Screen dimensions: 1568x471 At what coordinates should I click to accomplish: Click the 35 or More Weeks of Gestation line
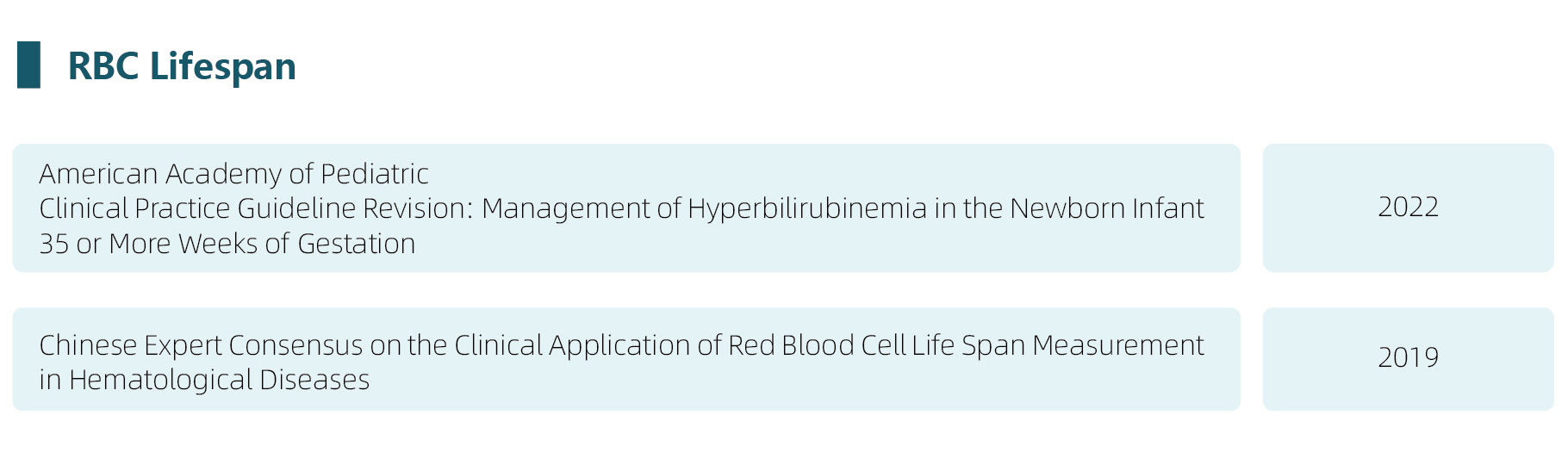pos(227,244)
